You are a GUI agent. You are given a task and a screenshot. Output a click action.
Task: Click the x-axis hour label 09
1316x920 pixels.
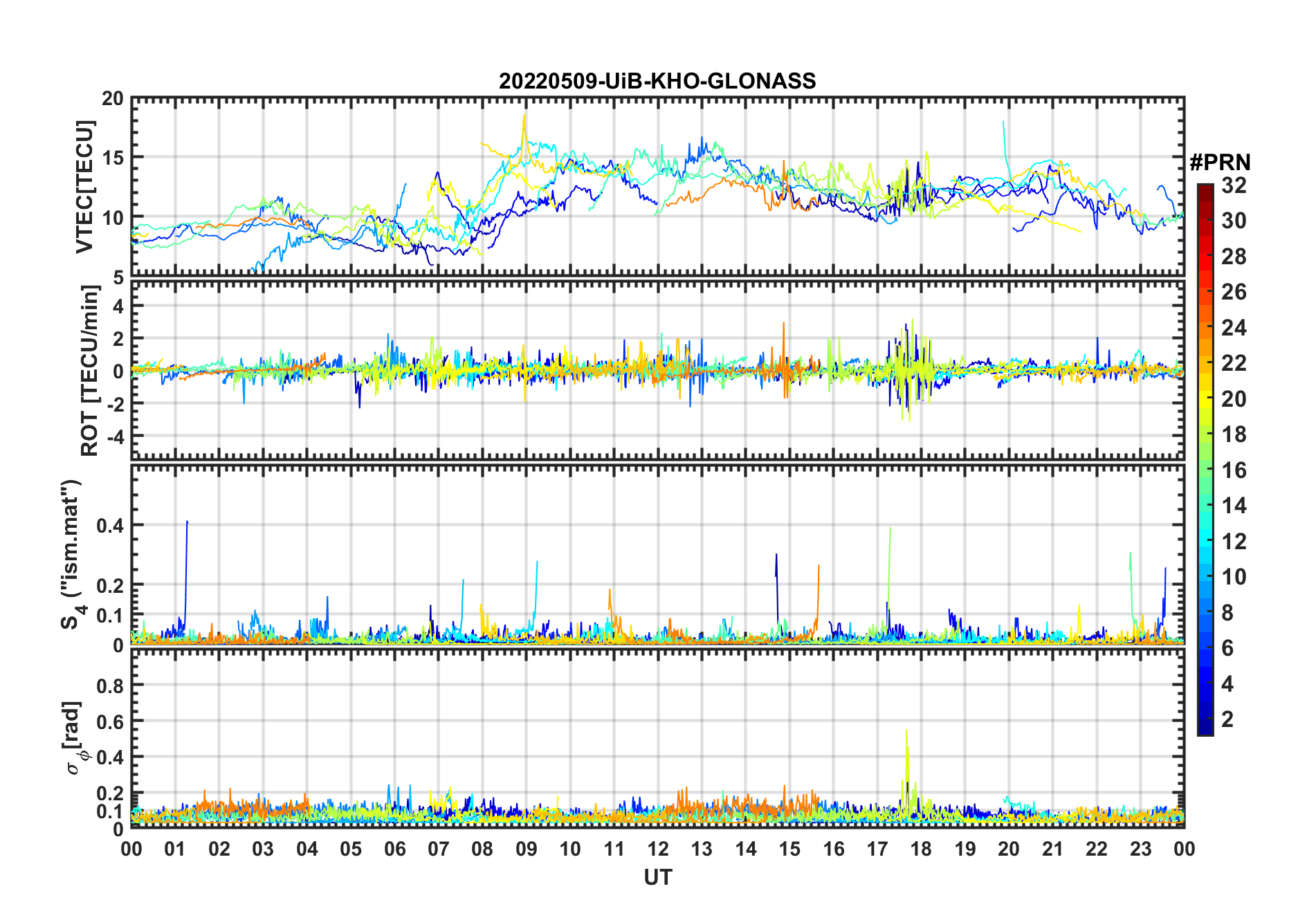click(527, 849)
